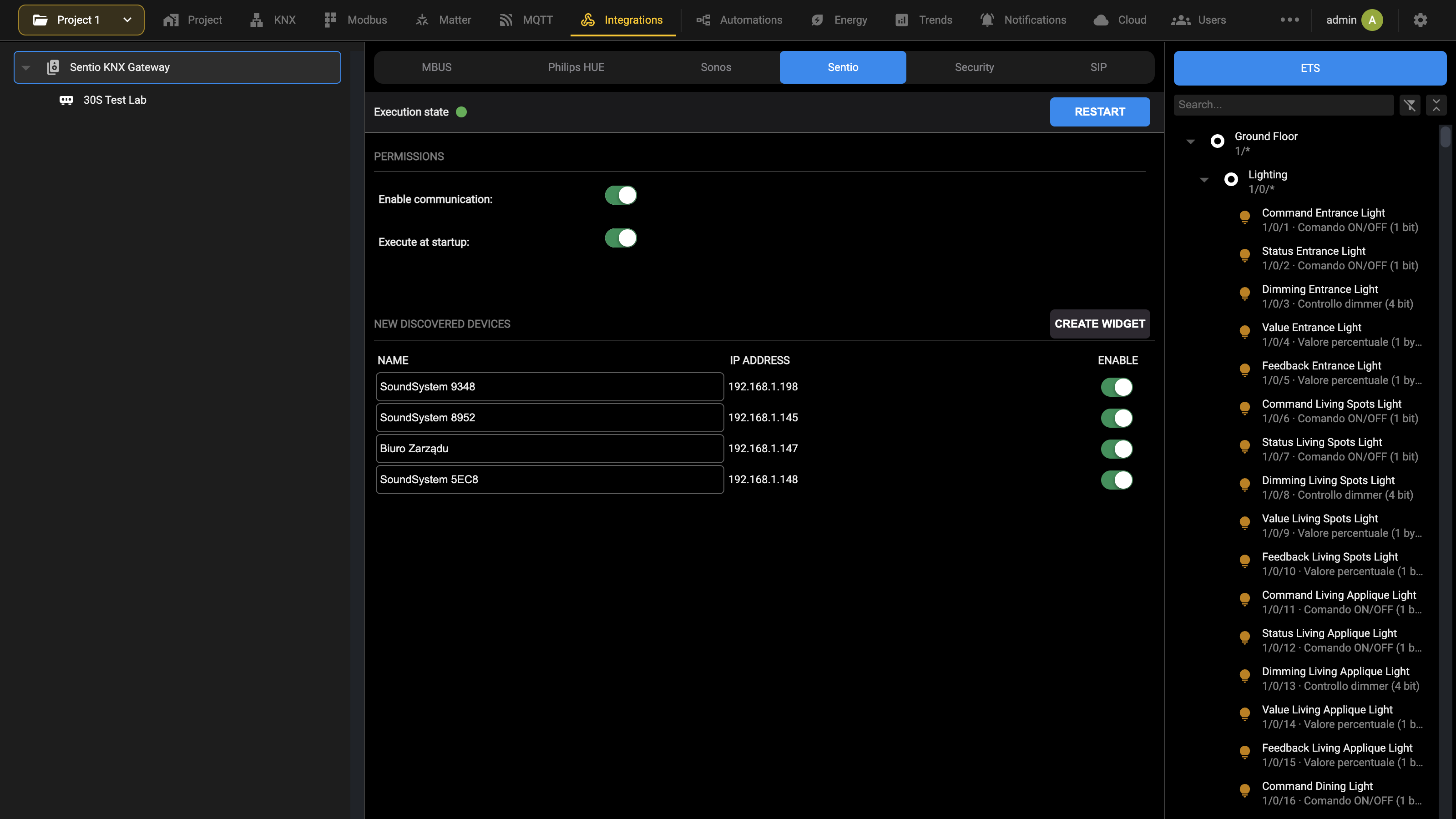Open the Modbus icon in top bar
This screenshot has width=1456, height=819.
pos(330,20)
